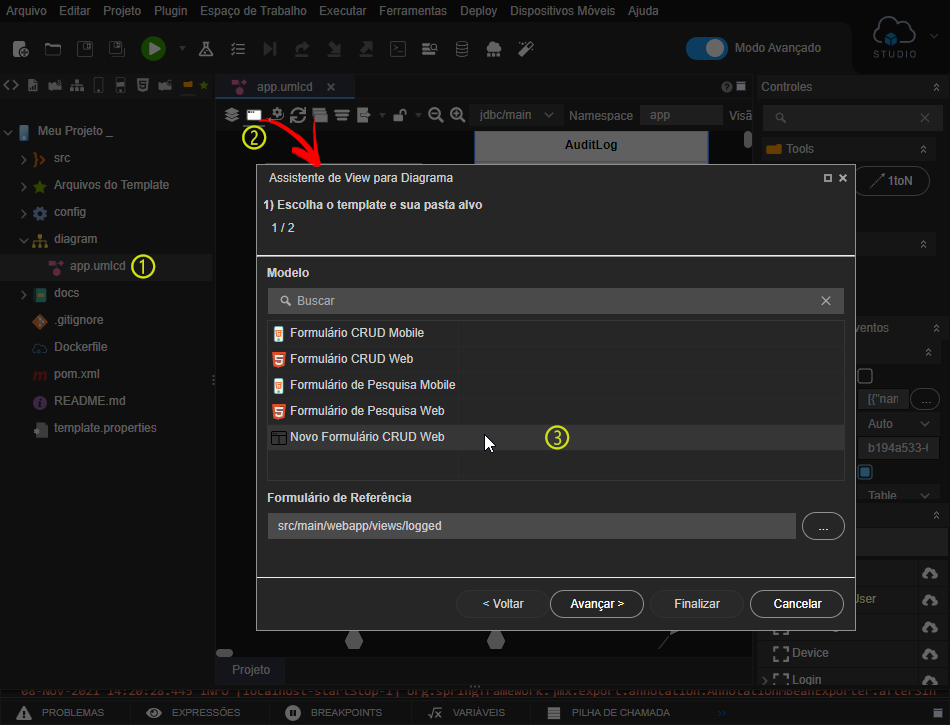Click the zoom in magnifier icon
This screenshot has width=950, height=725.
pyautogui.click(x=457, y=114)
